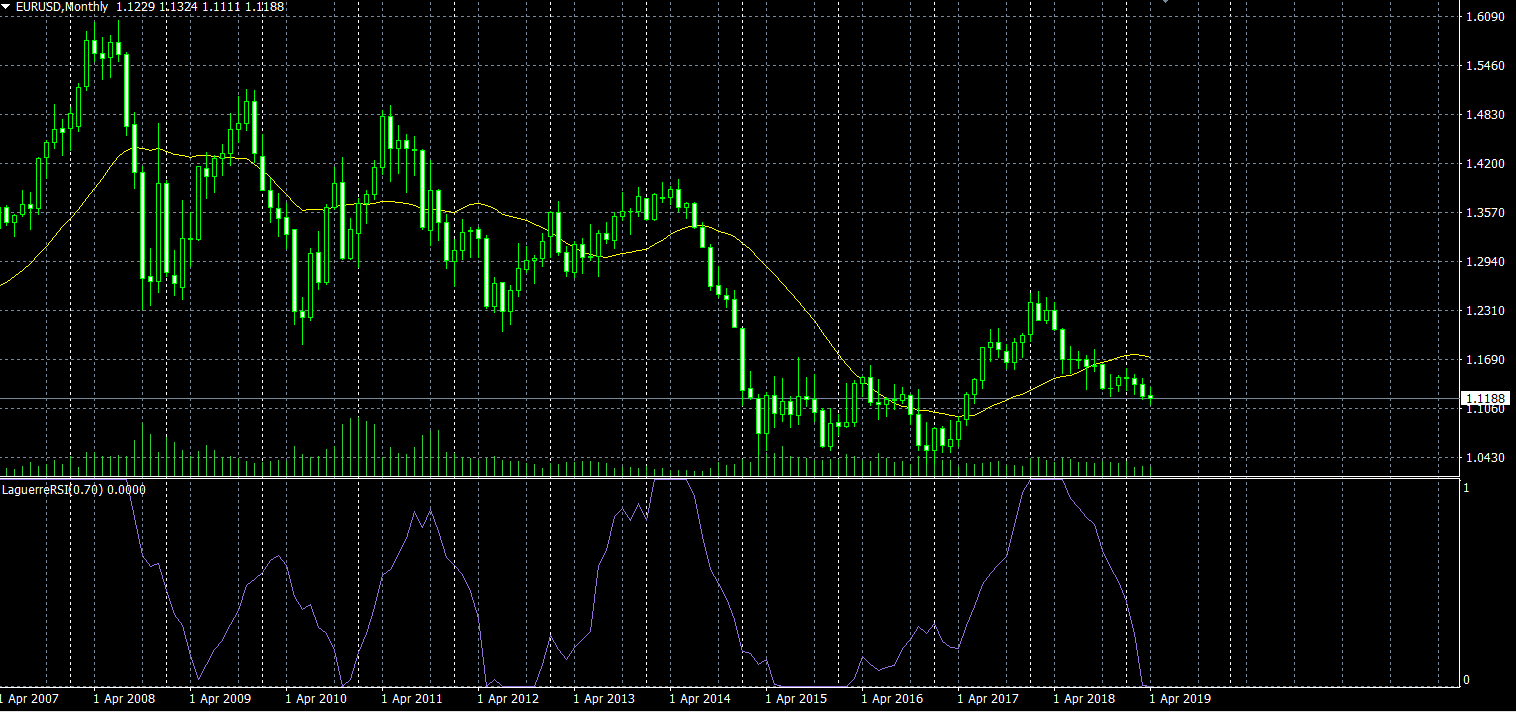The height and width of the screenshot is (713, 1516).
Task: Click the 1.3570 price scale label
Action: [x=1484, y=213]
